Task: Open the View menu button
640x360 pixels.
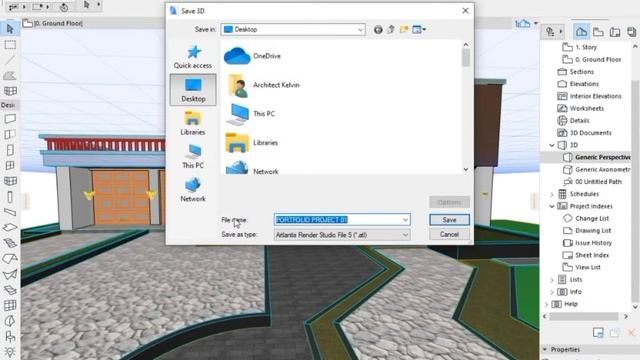Action: point(419,29)
